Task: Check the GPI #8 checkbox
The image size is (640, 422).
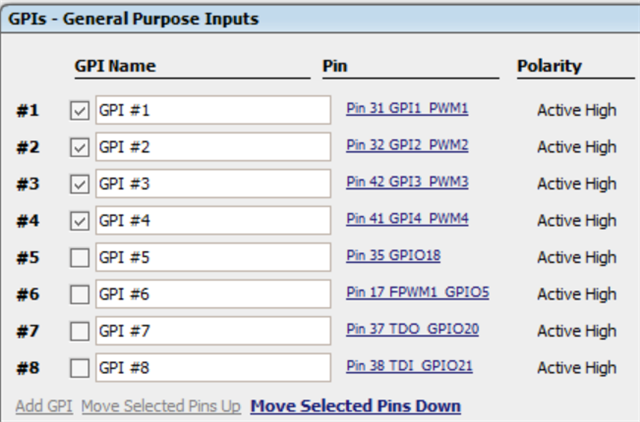Action: pos(80,368)
